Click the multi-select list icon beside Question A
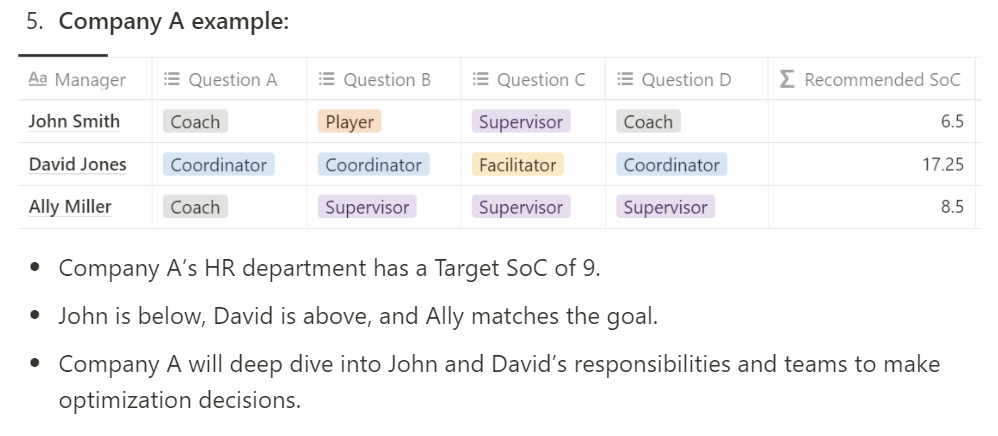The image size is (998, 436). 172,79
